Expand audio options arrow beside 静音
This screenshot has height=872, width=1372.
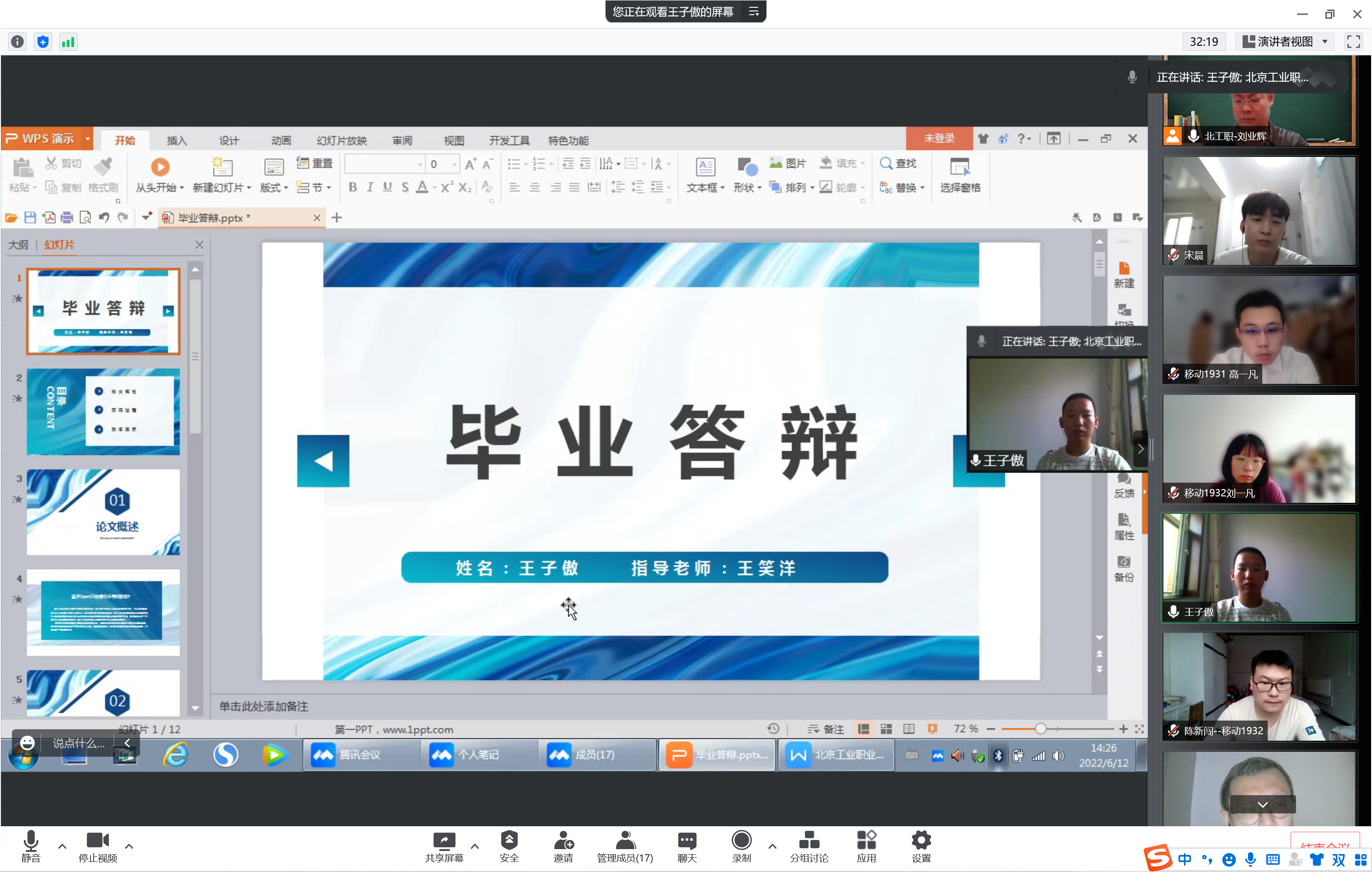(x=62, y=846)
